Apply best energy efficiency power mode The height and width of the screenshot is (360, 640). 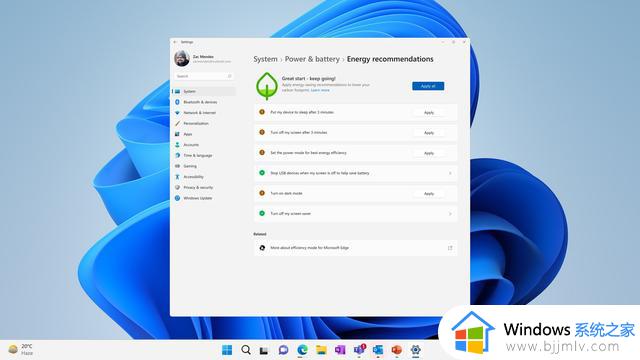point(429,153)
